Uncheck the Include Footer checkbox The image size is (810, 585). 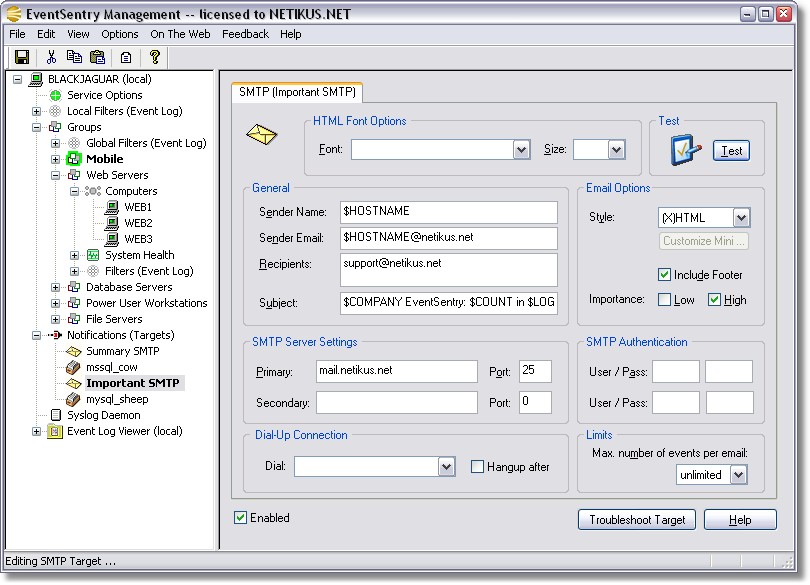click(664, 274)
